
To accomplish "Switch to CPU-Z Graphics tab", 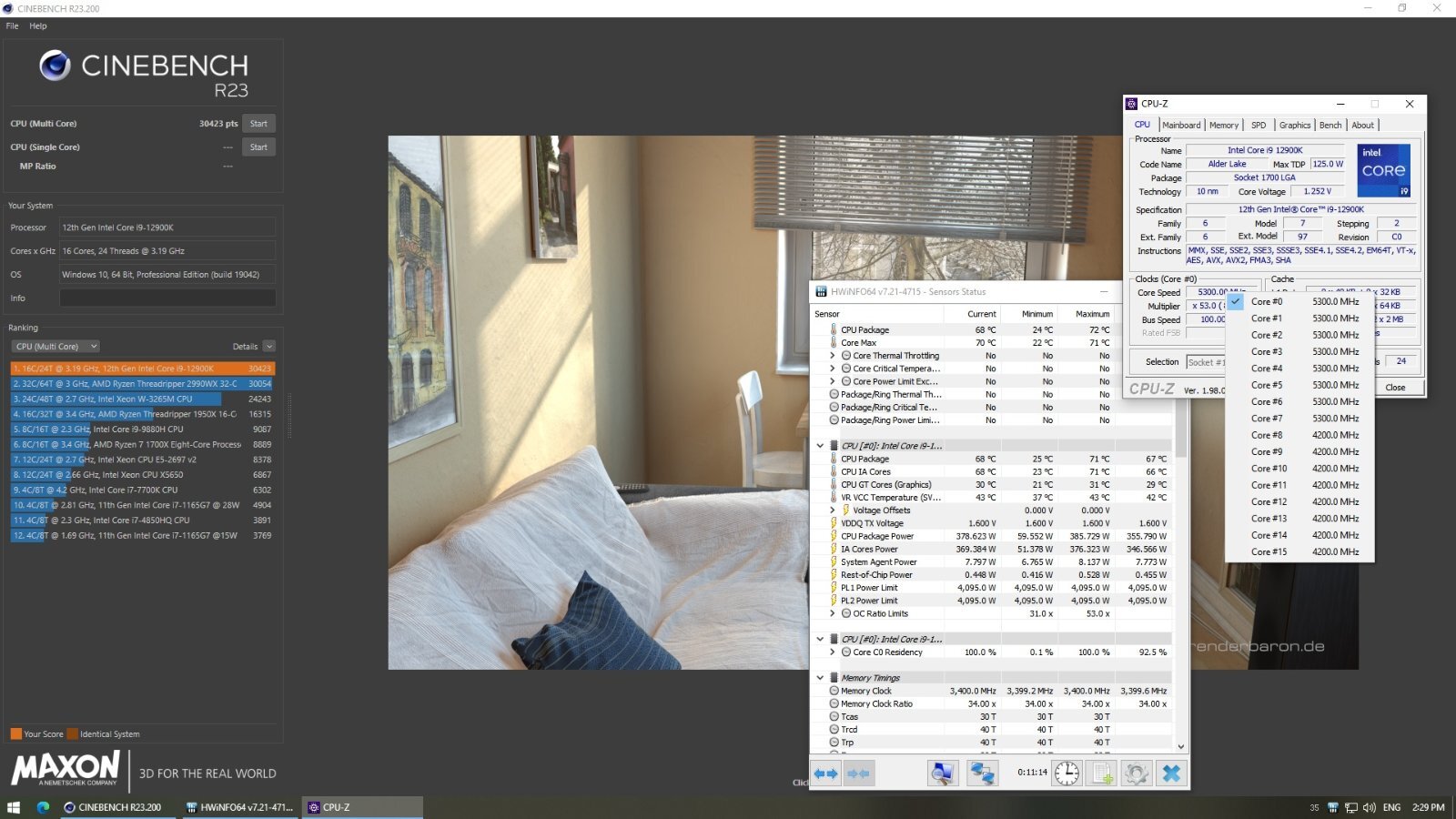I will click(x=1294, y=125).
